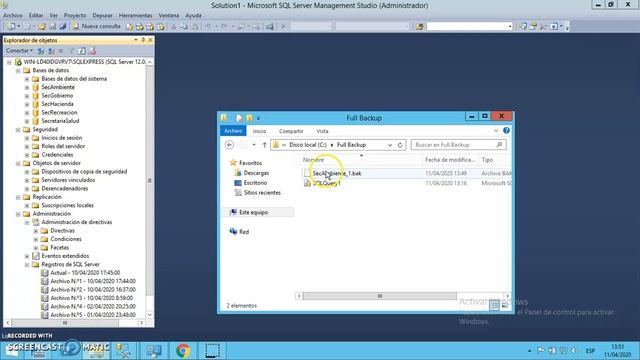The image size is (640, 360).
Task: Close the Explorador de objetos panel
Action: pyautogui.click(x=150, y=40)
